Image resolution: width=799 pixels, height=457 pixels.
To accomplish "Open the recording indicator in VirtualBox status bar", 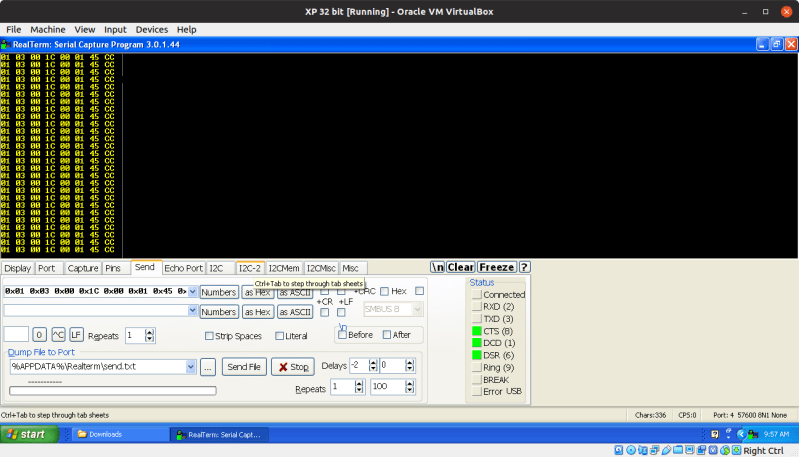I will (701, 450).
